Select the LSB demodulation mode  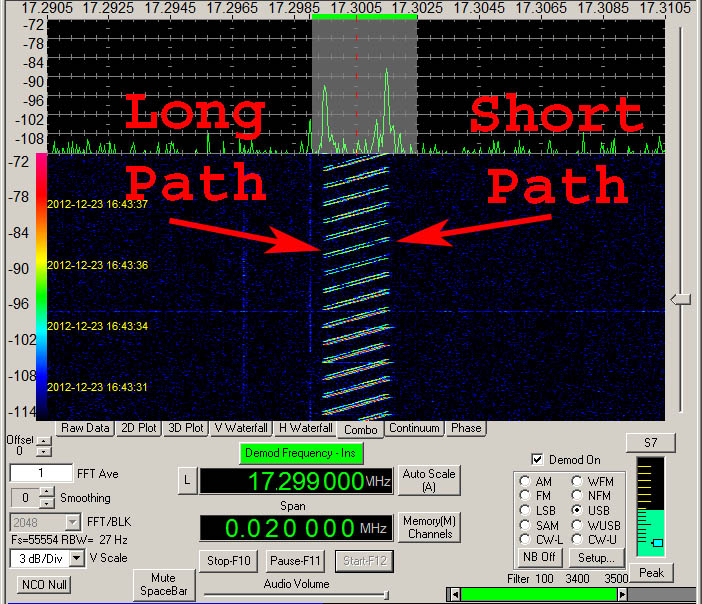(525, 510)
